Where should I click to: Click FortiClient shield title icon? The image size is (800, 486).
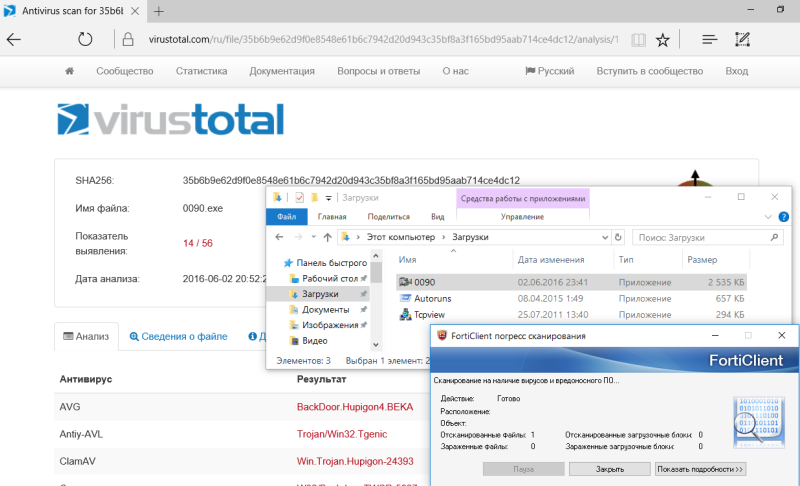(x=442, y=336)
